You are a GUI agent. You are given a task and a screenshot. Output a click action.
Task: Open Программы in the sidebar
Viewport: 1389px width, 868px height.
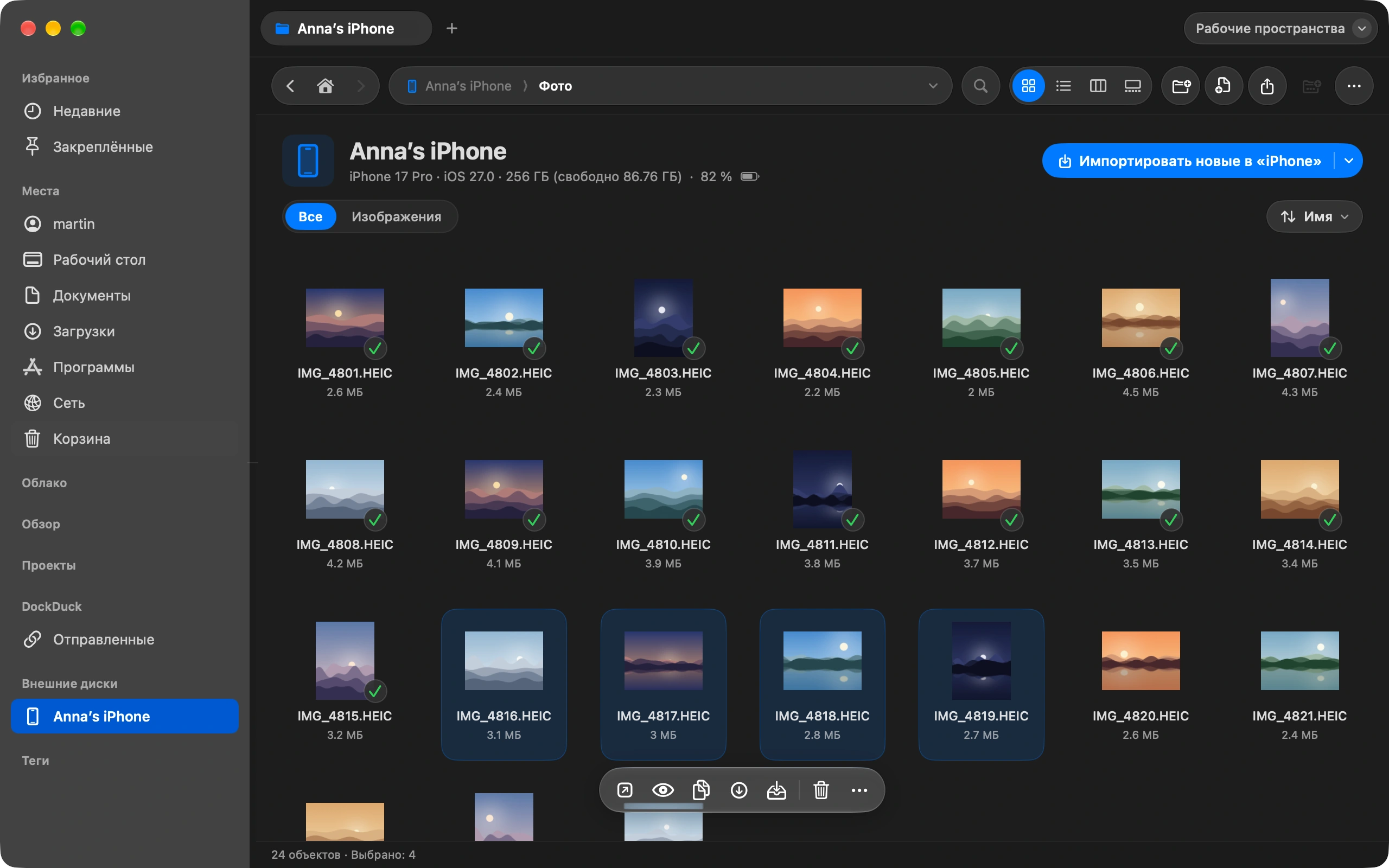(x=125, y=367)
